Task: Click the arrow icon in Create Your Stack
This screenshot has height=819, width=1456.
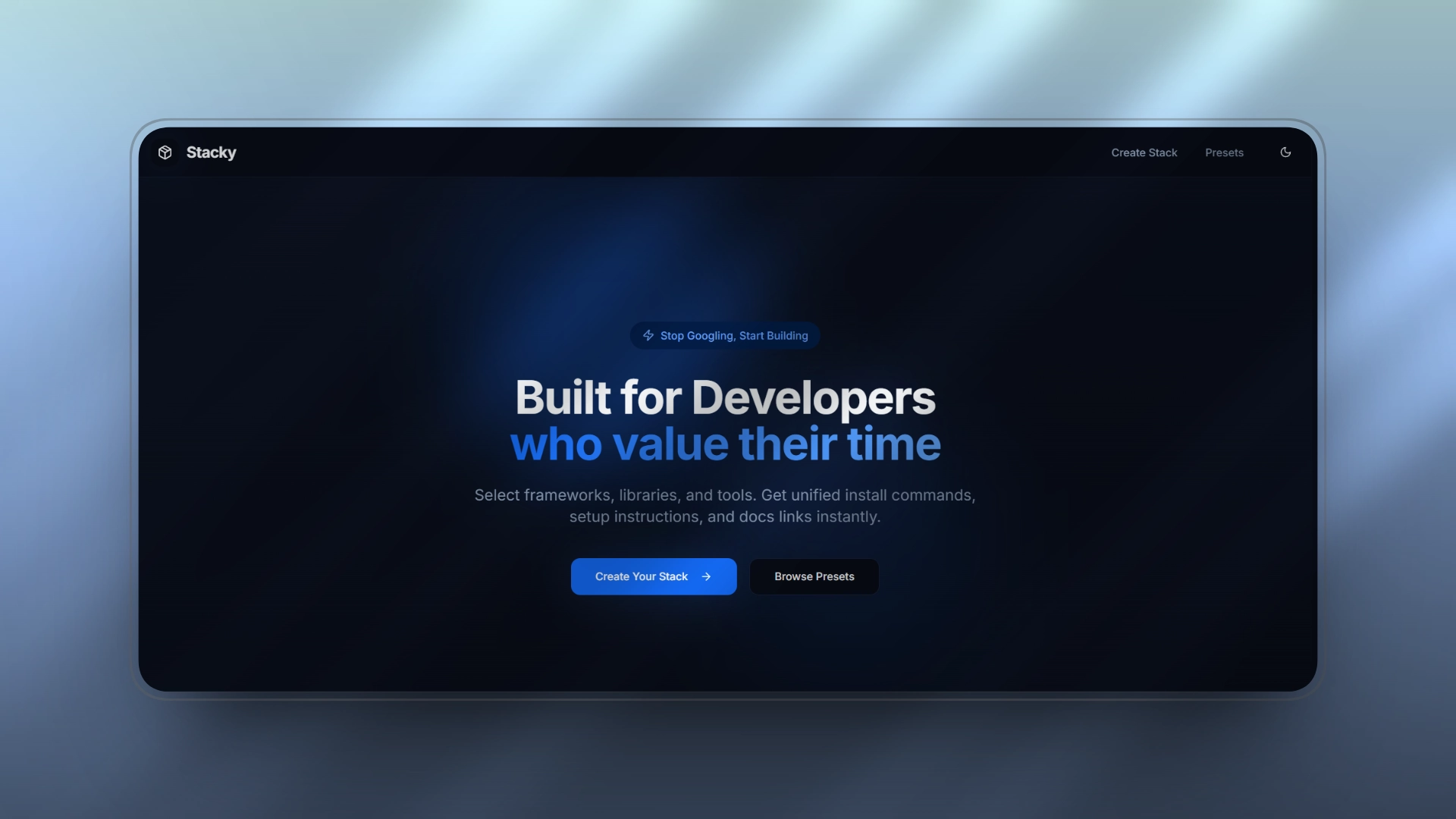Action: coord(706,576)
